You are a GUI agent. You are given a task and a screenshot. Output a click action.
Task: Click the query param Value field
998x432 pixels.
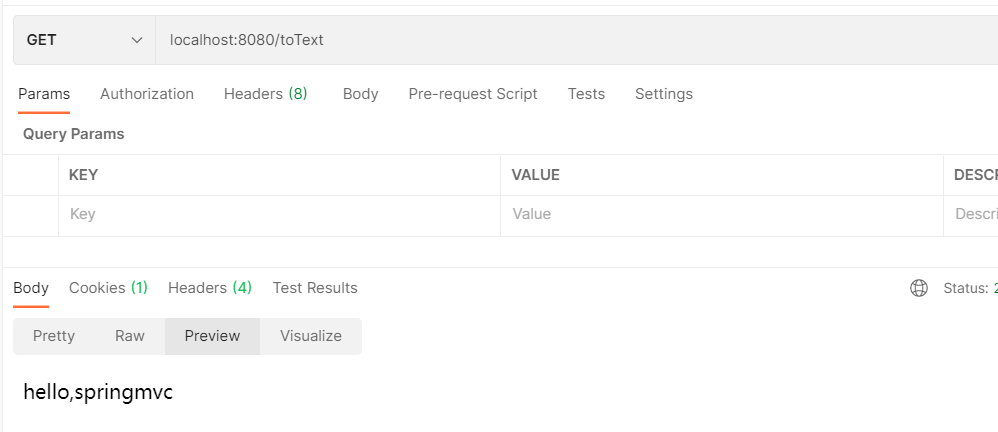pos(720,214)
